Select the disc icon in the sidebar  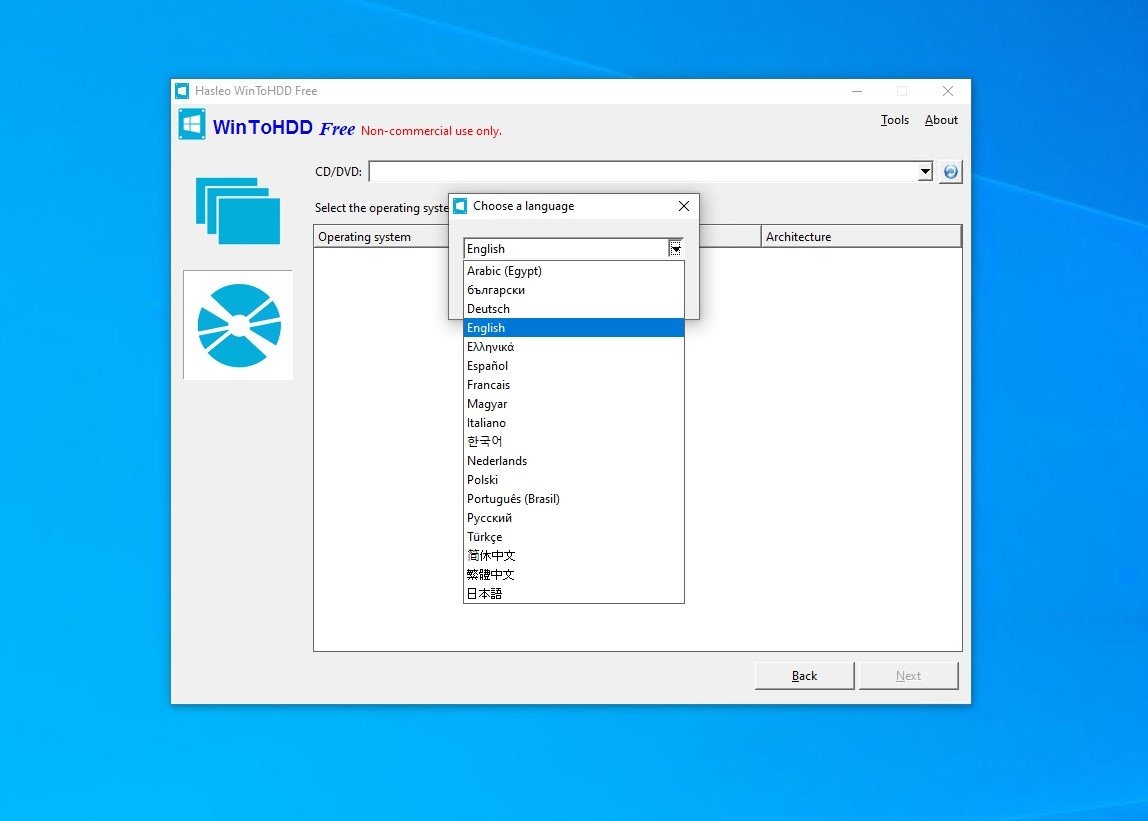pos(239,325)
